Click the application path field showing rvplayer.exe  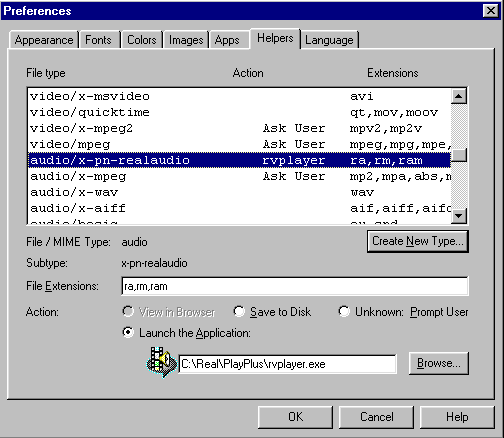[287, 364]
